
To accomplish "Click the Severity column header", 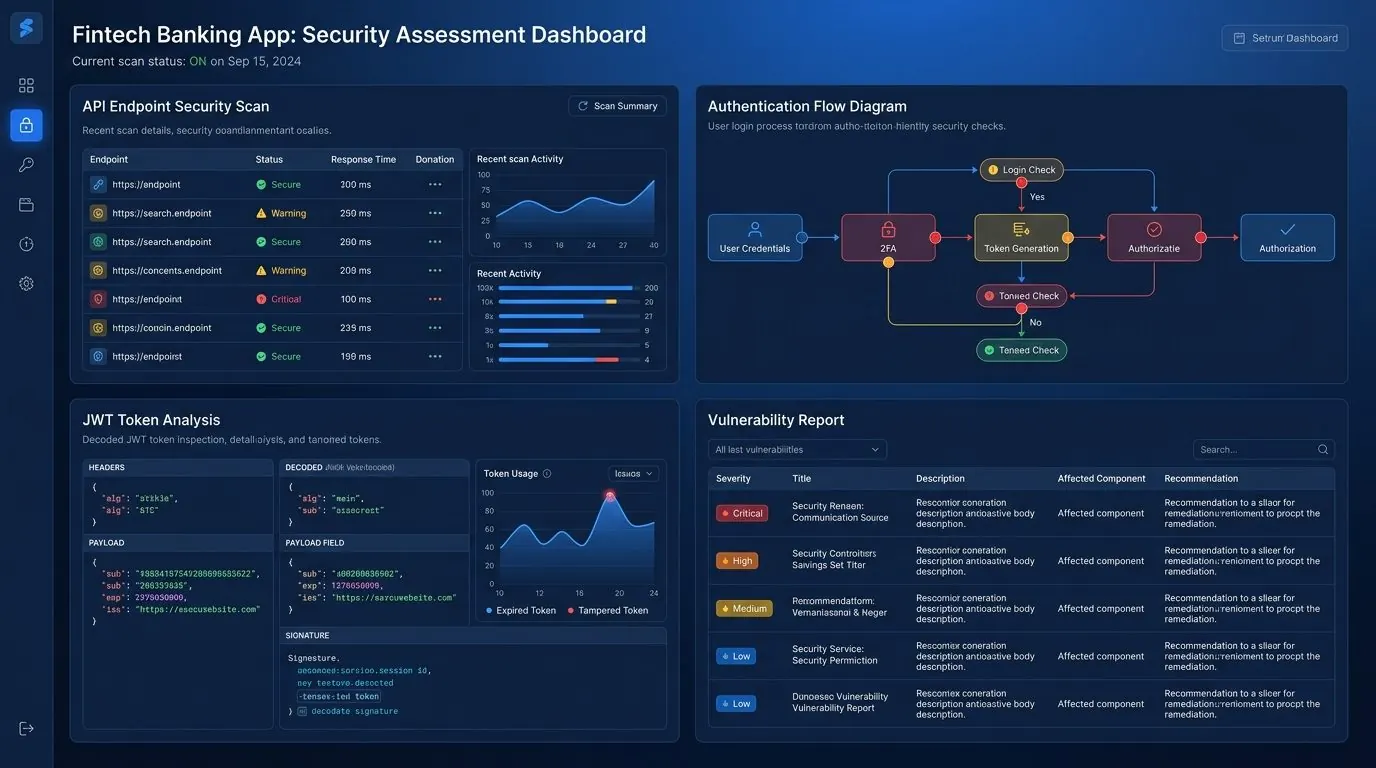I will click(733, 479).
